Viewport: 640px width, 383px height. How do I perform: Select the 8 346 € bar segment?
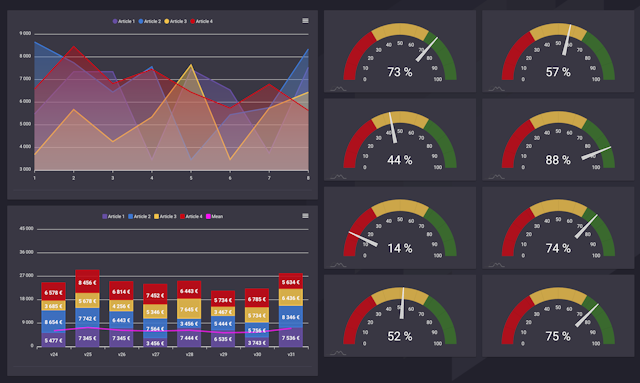point(291,317)
